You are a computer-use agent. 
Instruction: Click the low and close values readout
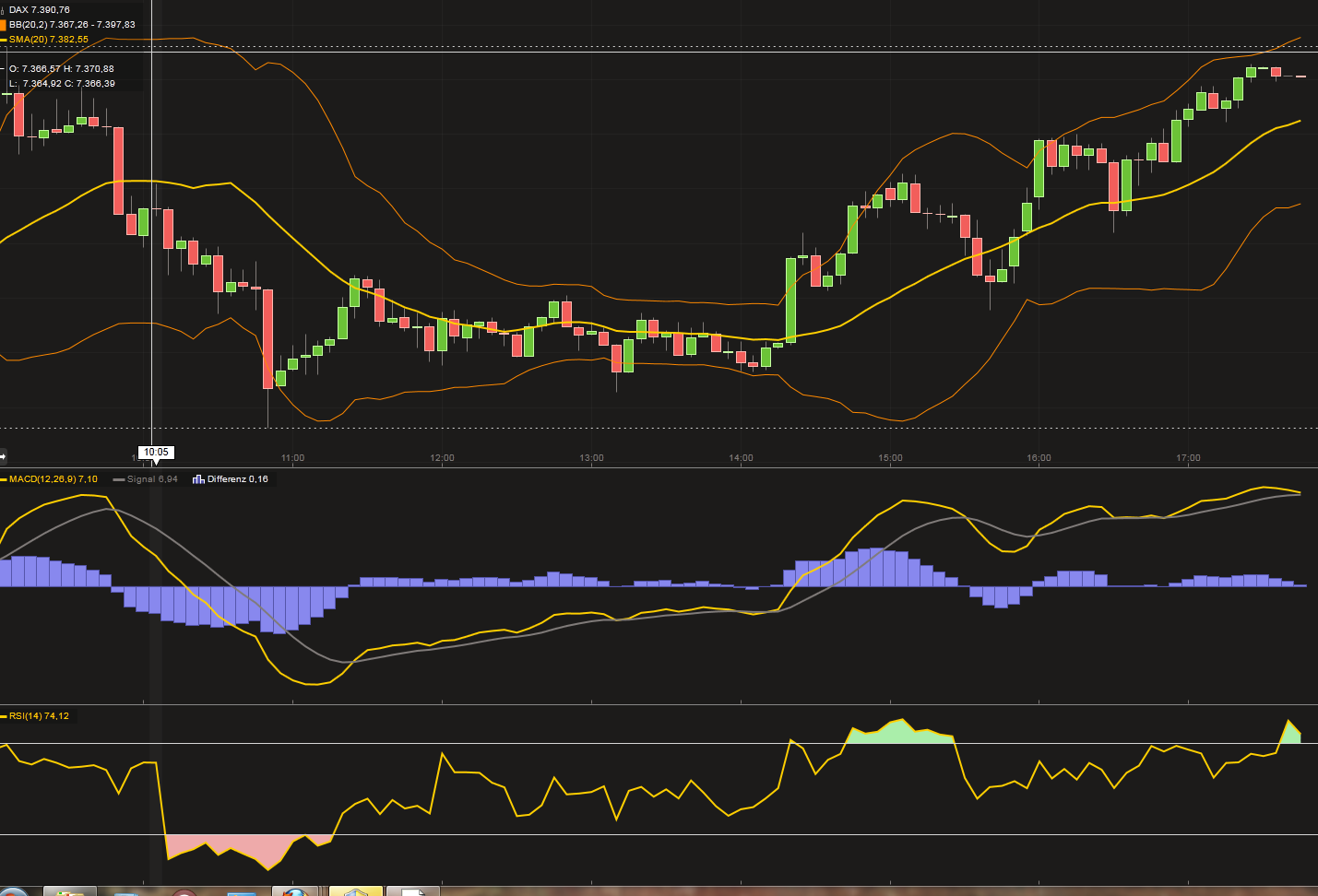63,84
